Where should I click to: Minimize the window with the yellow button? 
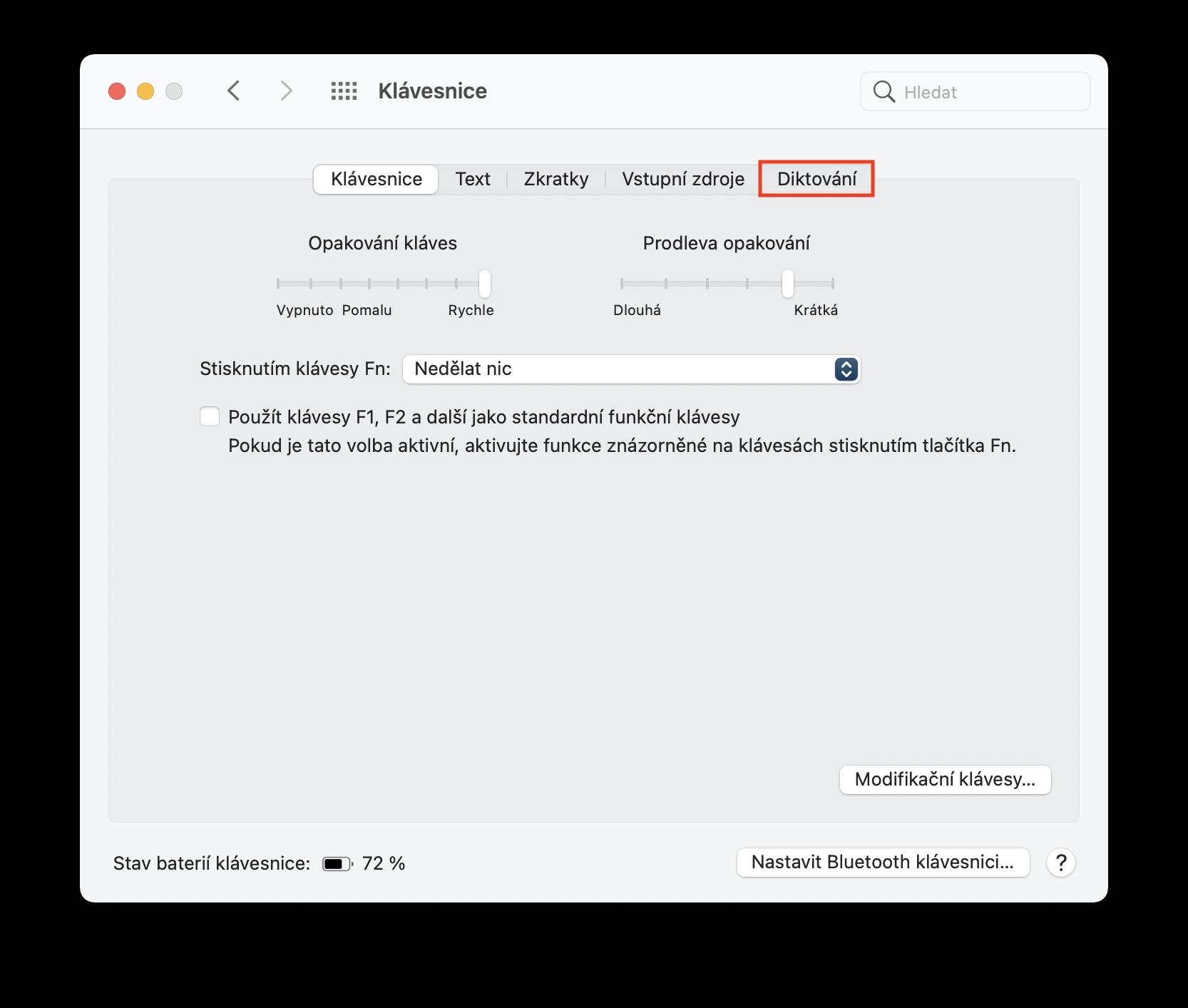click(x=145, y=91)
